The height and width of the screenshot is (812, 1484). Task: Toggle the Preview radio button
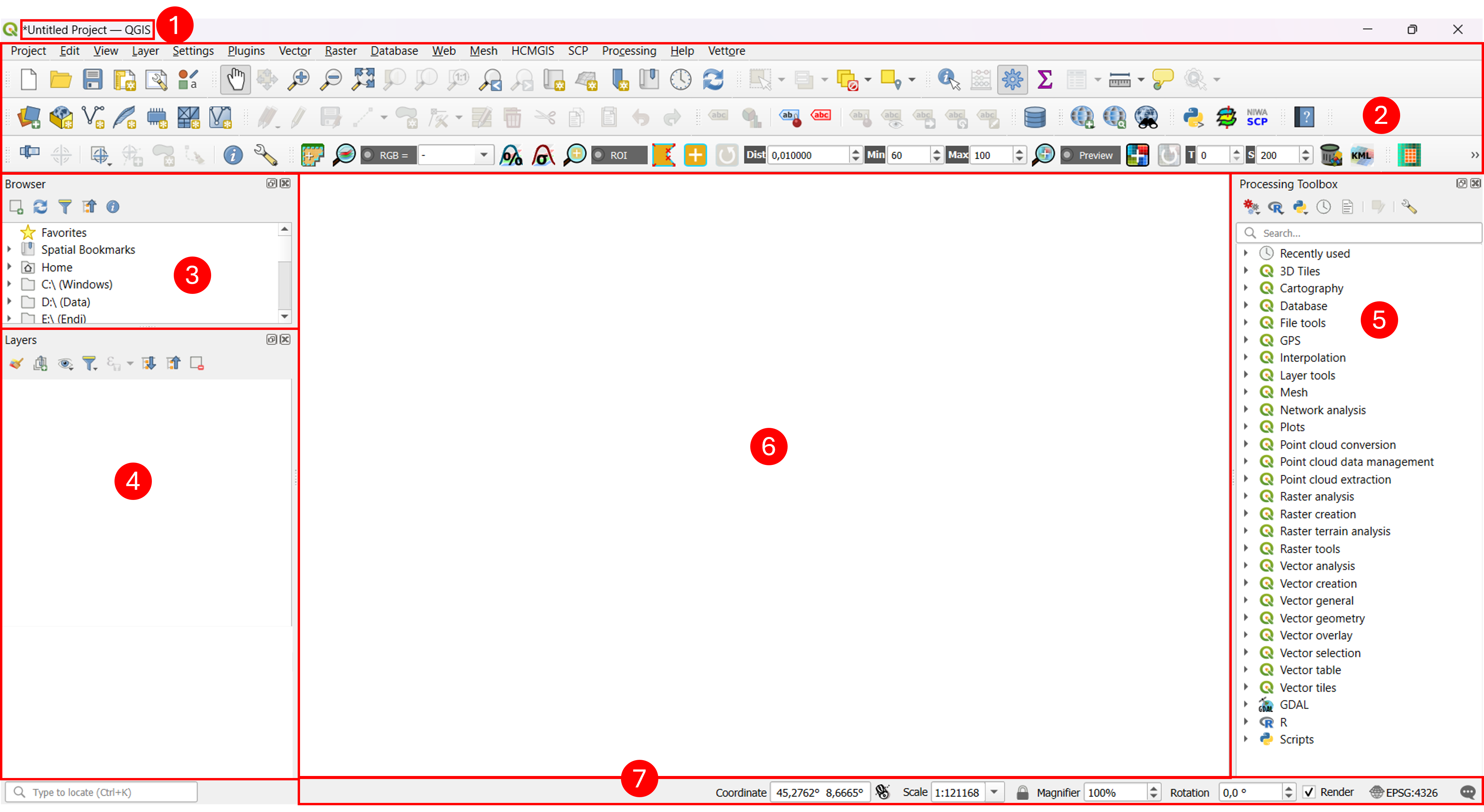tap(1067, 156)
